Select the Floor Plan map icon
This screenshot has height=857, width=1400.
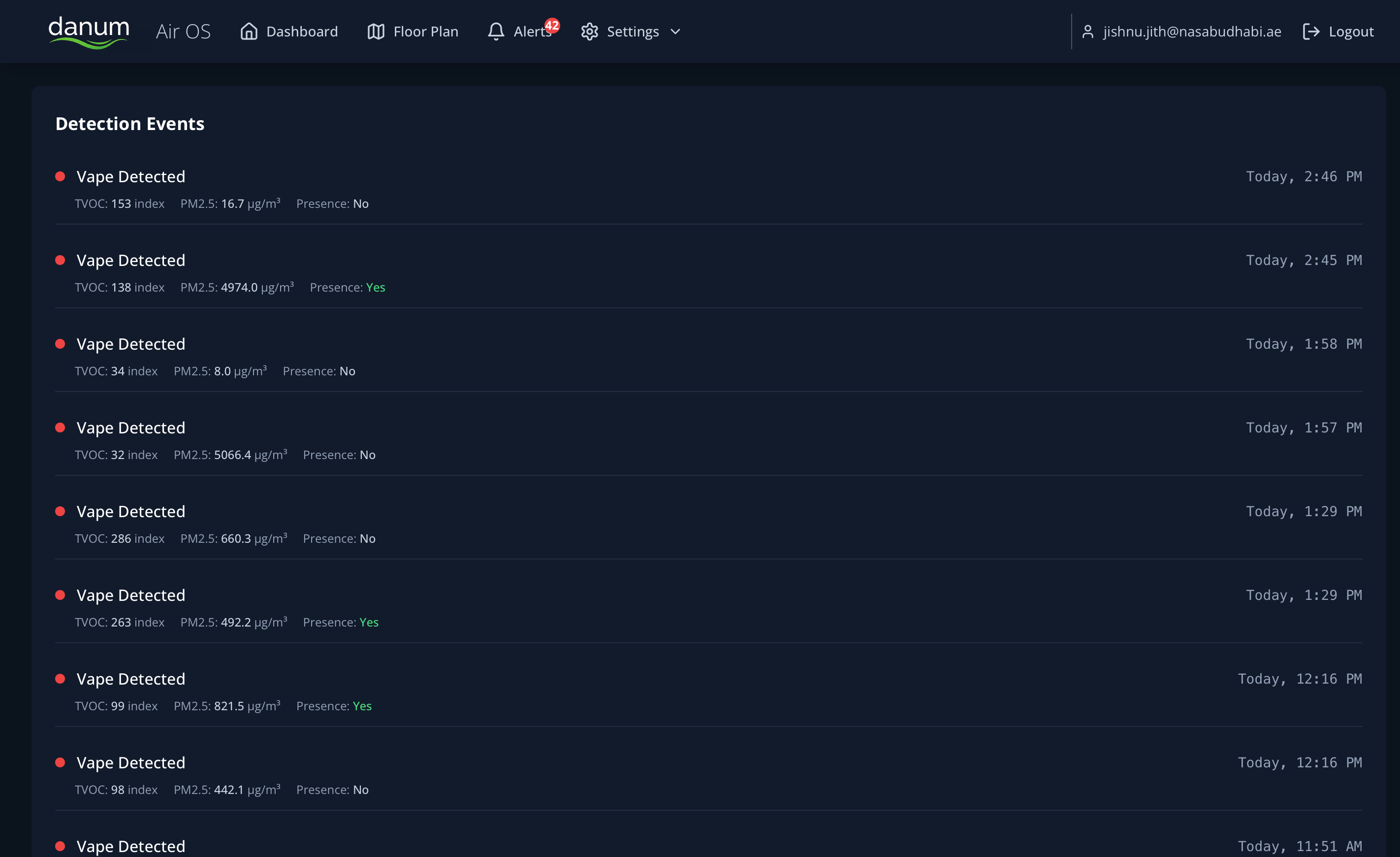375,32
